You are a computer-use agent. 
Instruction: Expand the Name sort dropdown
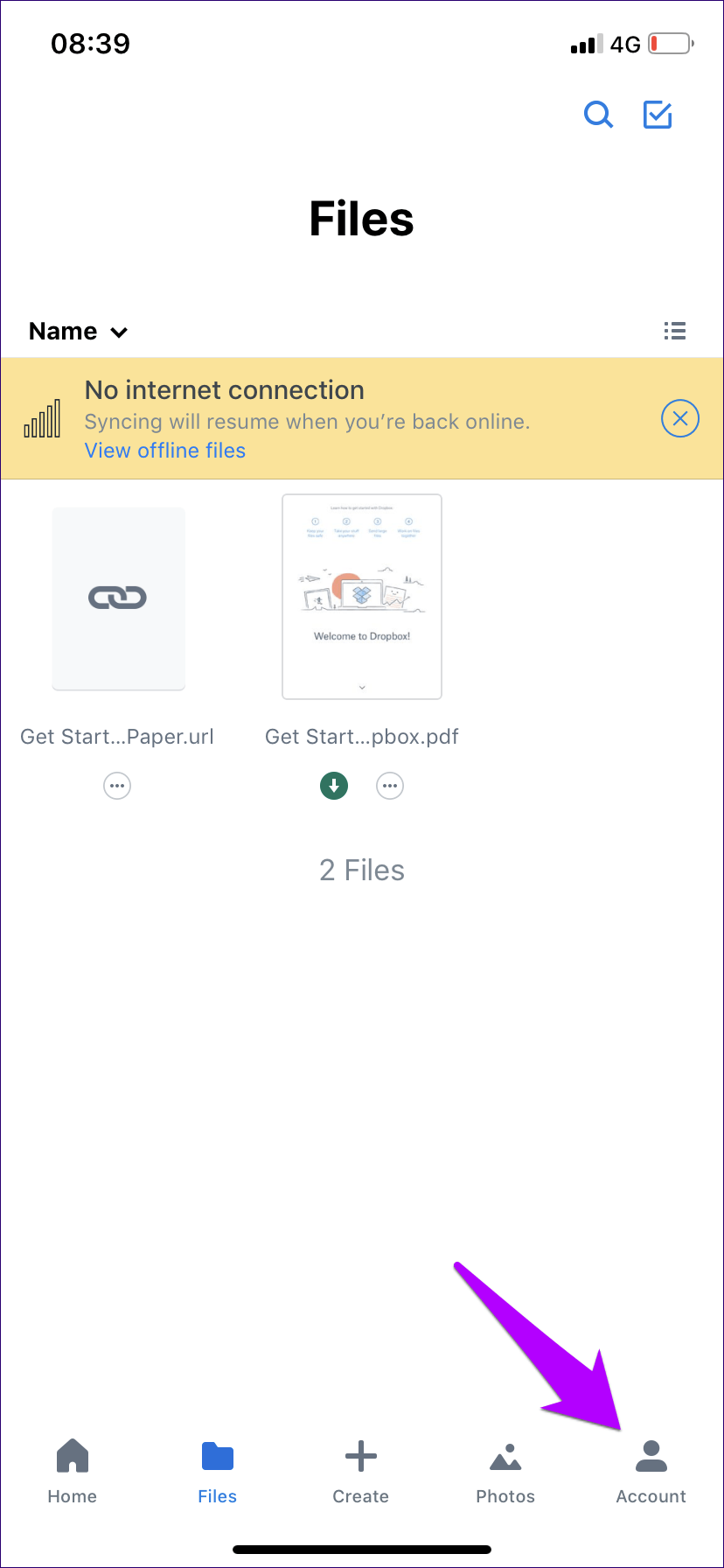79,332
